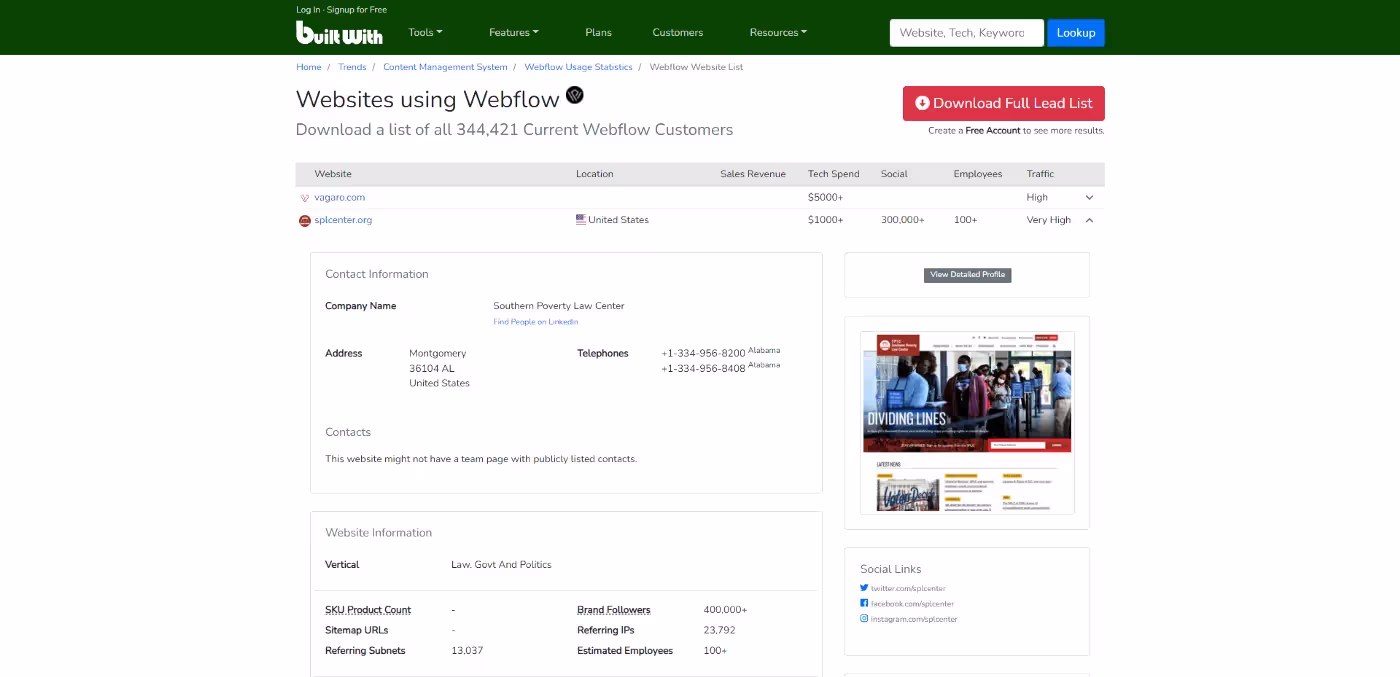Collapse the splcenter.org row chevron
Image resolution: width=1400 pixels, height=677 pixels.
(x=1089, y=220)
